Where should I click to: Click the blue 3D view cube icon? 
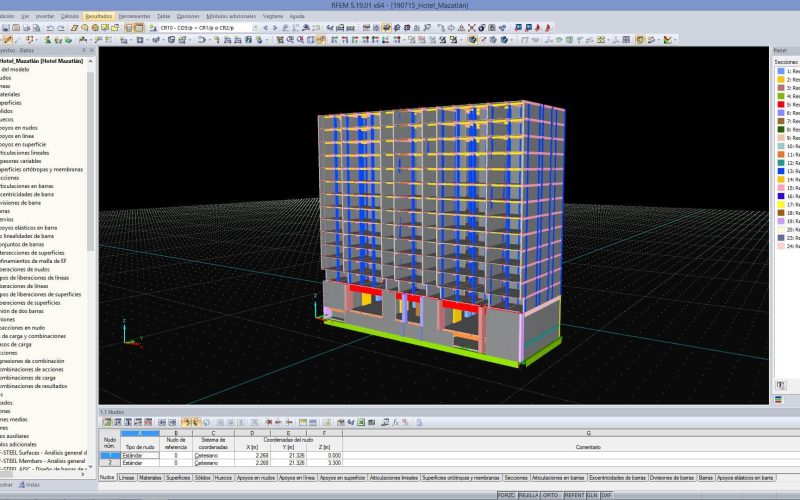[473, 39]
